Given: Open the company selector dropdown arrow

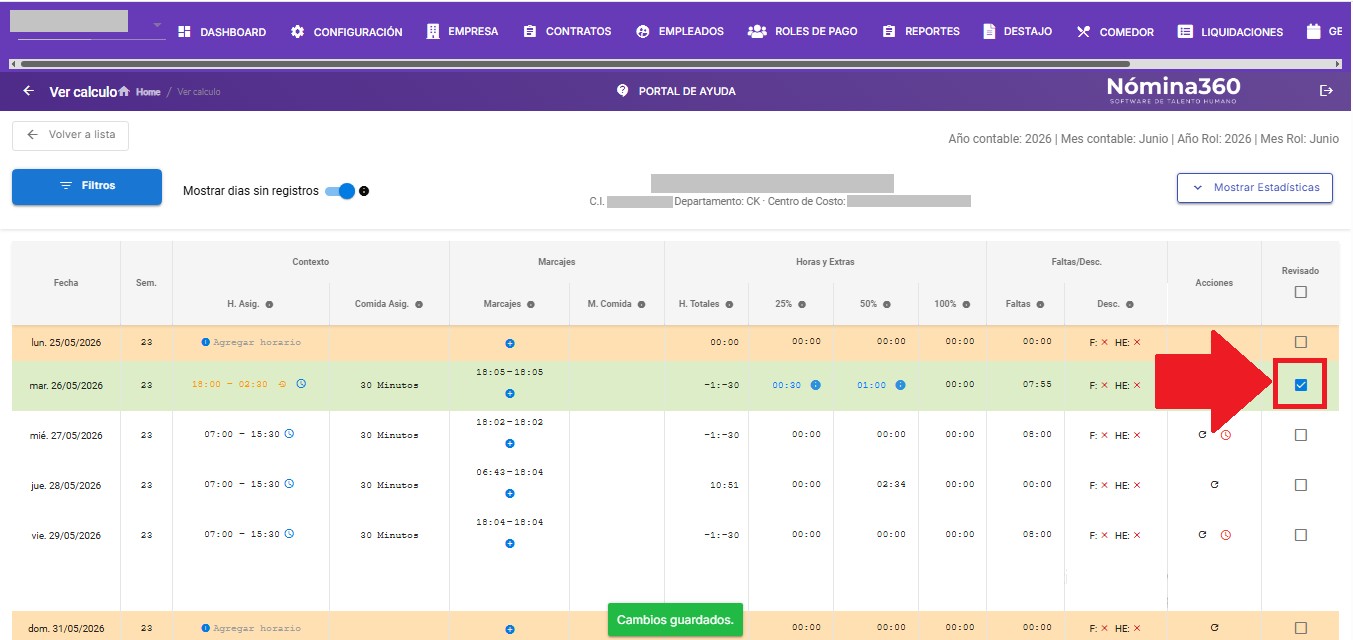Looking at the screenshot, I should click(157, 25).
